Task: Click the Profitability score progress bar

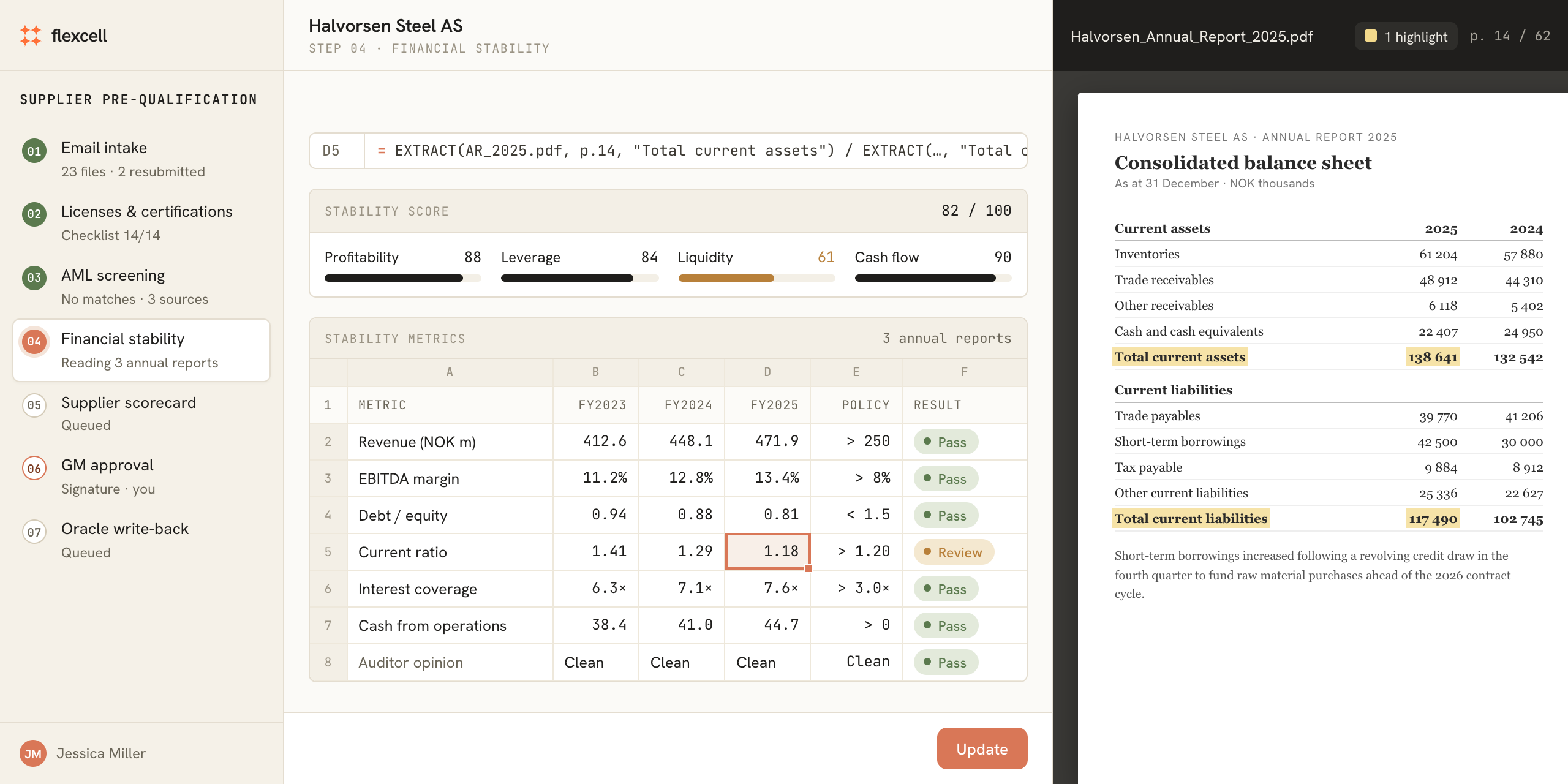Action: click(x=402, y=278)
